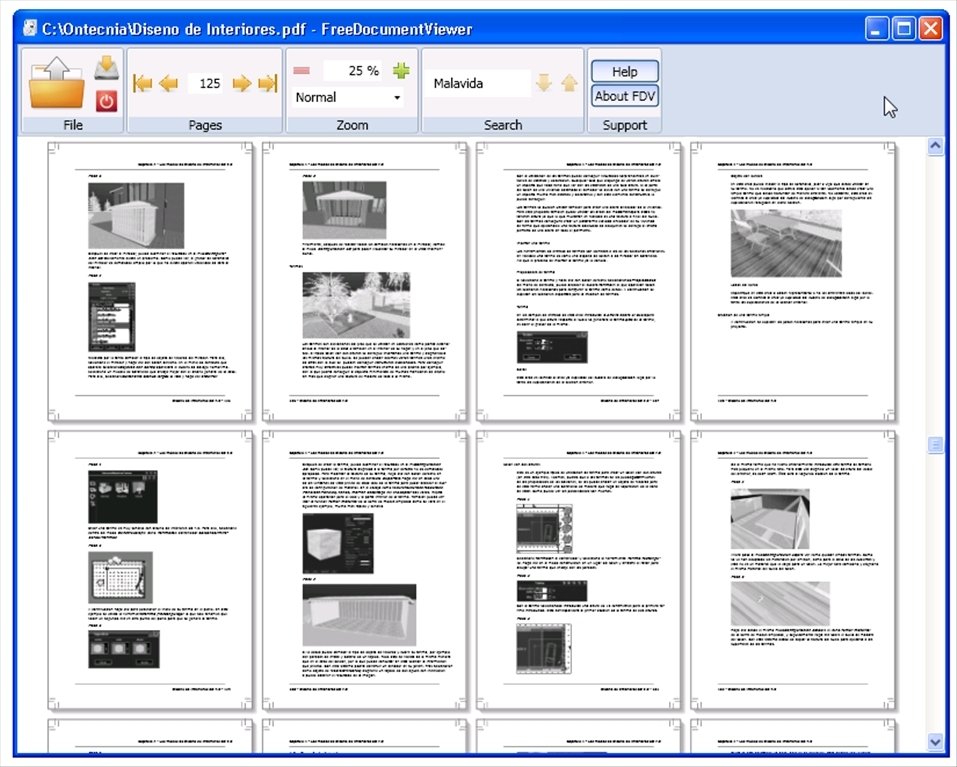Minimize the FreeDocumentViewer window
Image resolution: width=957 pixels, height=767 pixels.
[876, 29]
